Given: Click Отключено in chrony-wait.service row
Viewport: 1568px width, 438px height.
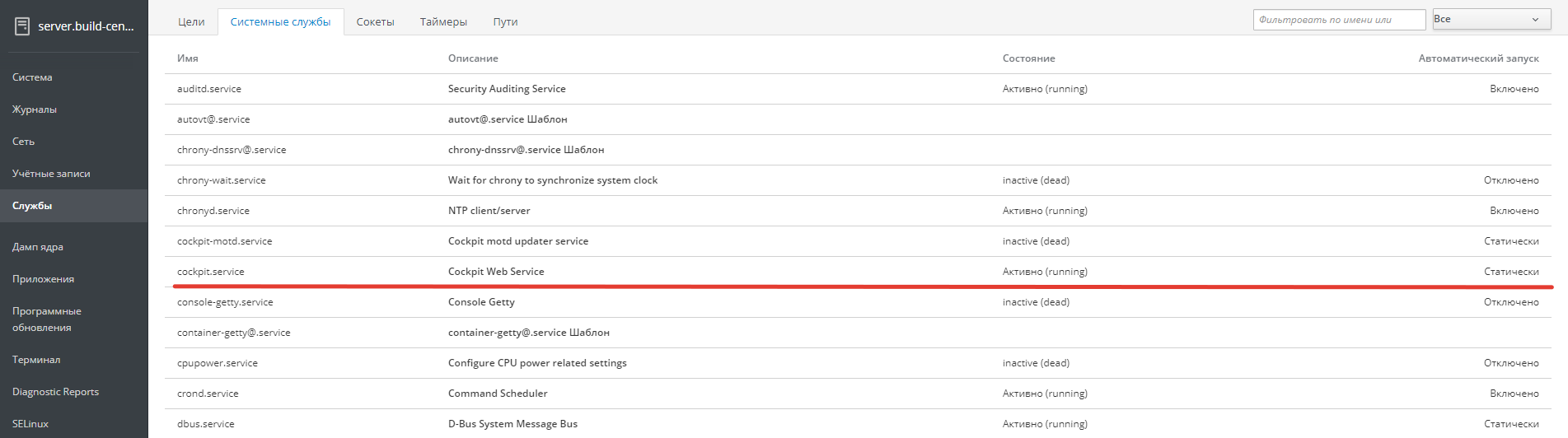Looking at the screenshot, I should 1511,180.
